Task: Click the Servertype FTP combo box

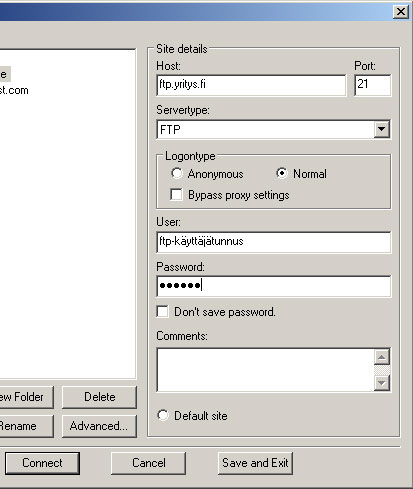Action: click(x=273, y=129)
